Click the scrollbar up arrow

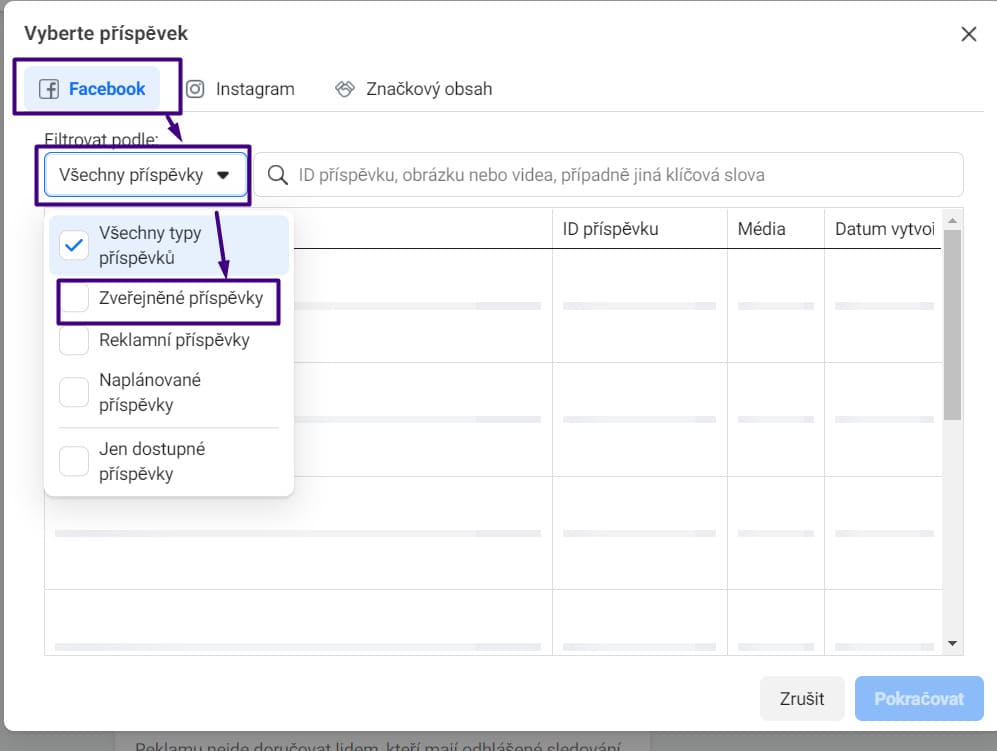coord(952,220)
